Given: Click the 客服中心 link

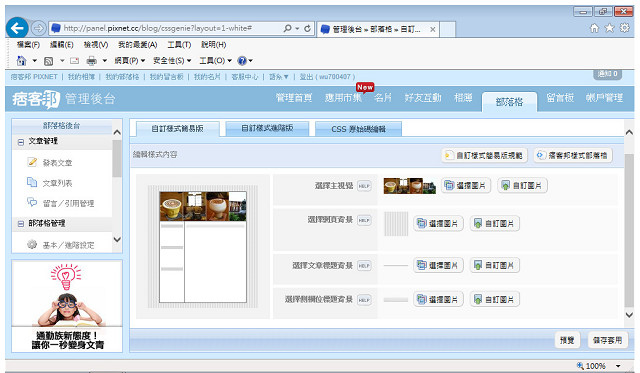Looking at the screenshot, I should [244, 77].
